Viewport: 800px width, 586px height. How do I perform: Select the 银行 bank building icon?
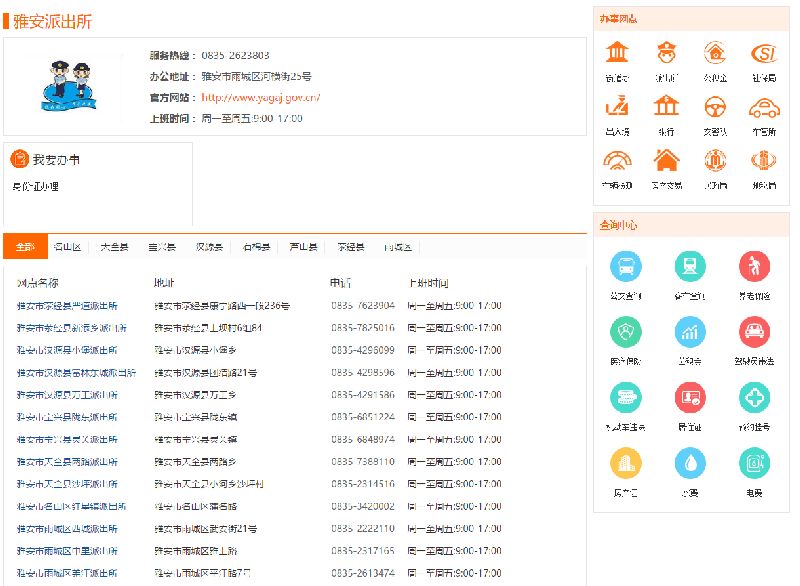click(666, 106)
